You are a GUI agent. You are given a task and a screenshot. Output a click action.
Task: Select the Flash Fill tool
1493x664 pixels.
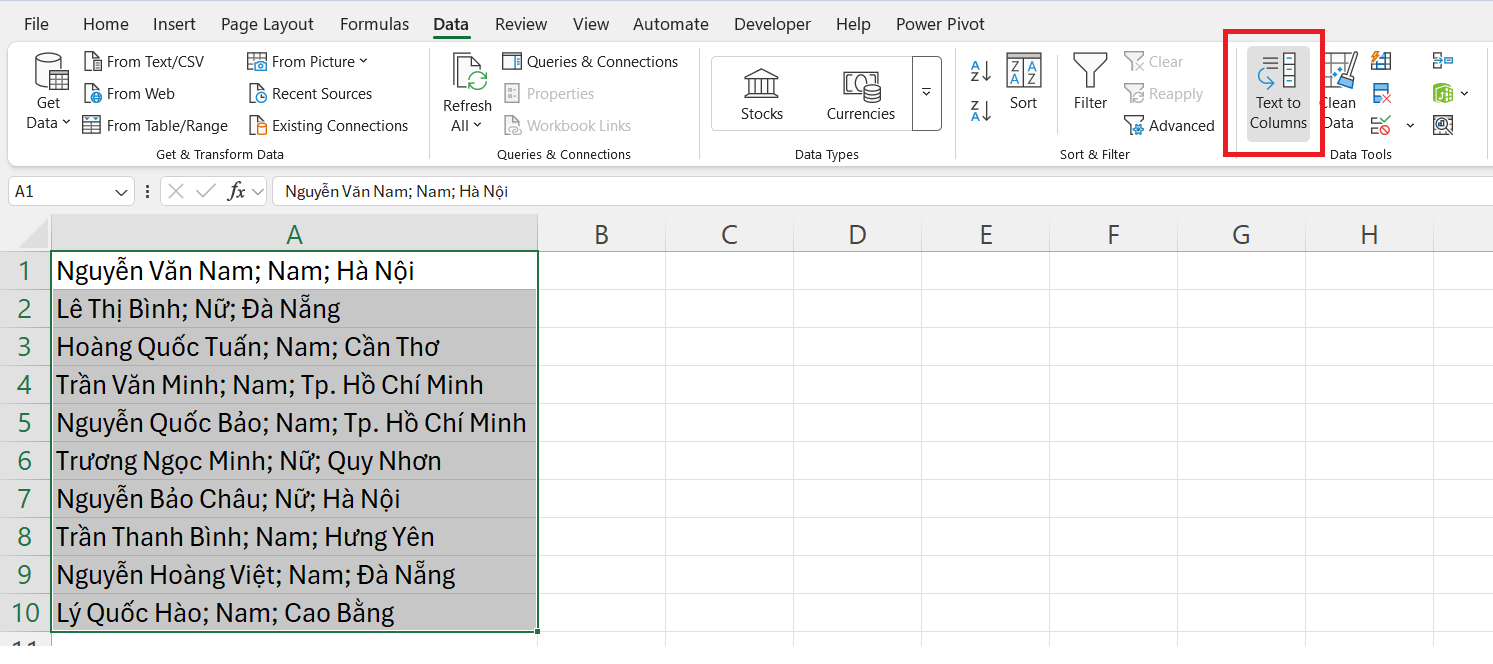click(1381, 60)
